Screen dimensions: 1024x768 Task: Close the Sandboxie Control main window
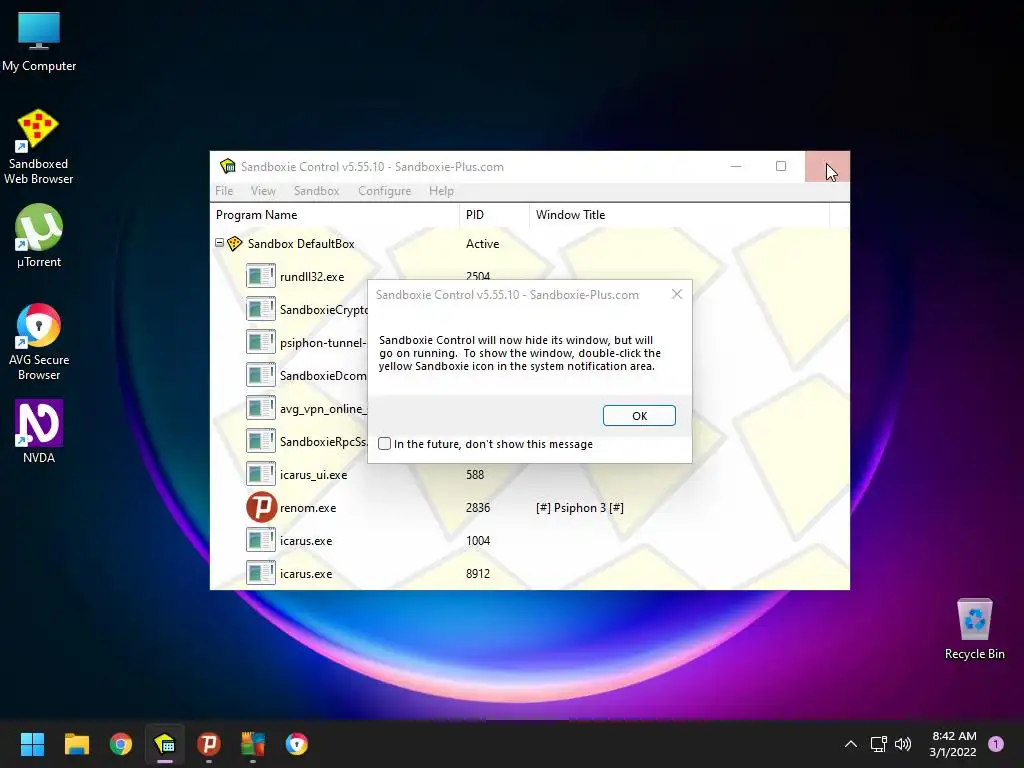pyautogui.click(x=827, y=167)
